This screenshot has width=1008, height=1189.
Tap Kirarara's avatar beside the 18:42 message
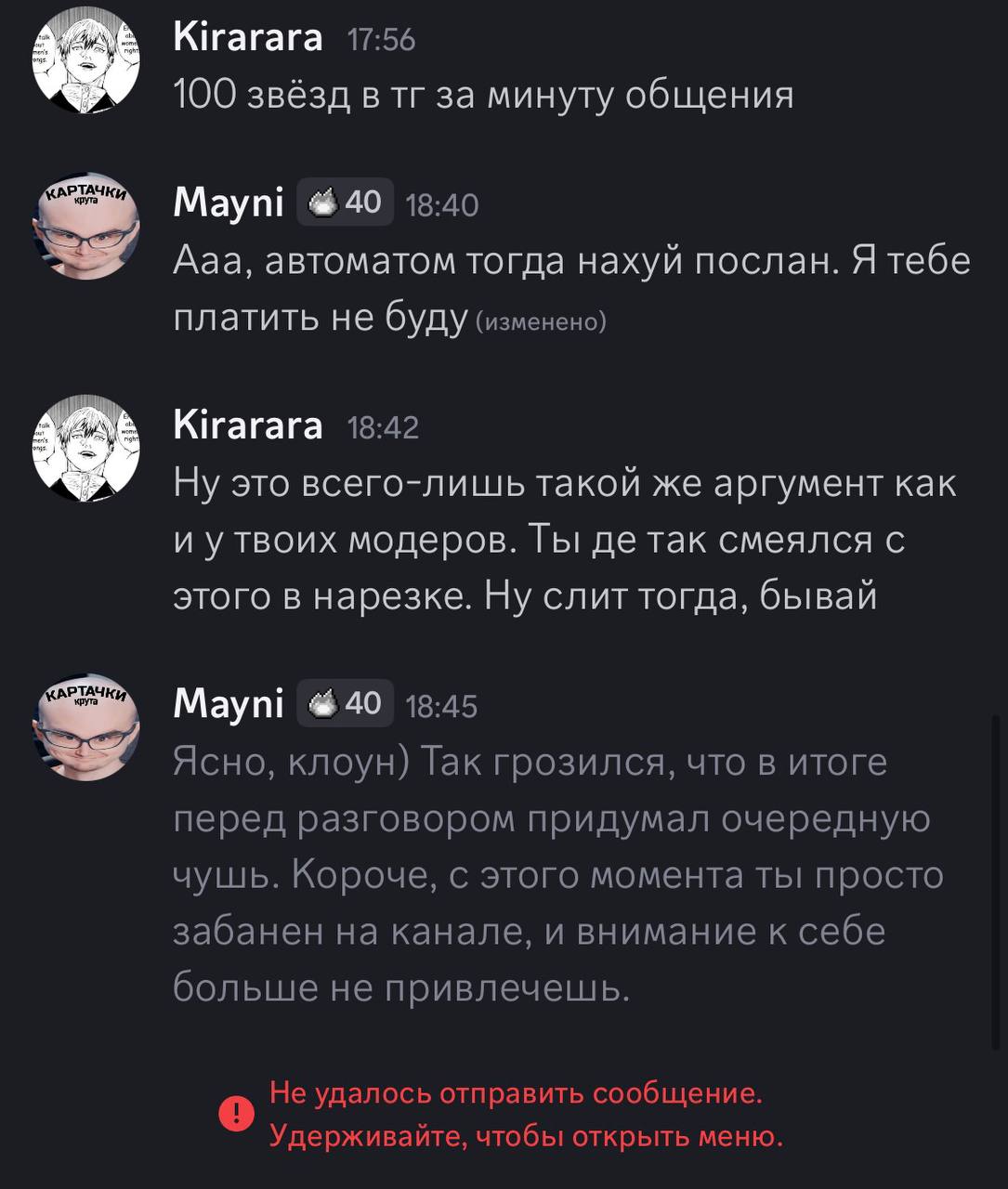click(x=86, y=450)
